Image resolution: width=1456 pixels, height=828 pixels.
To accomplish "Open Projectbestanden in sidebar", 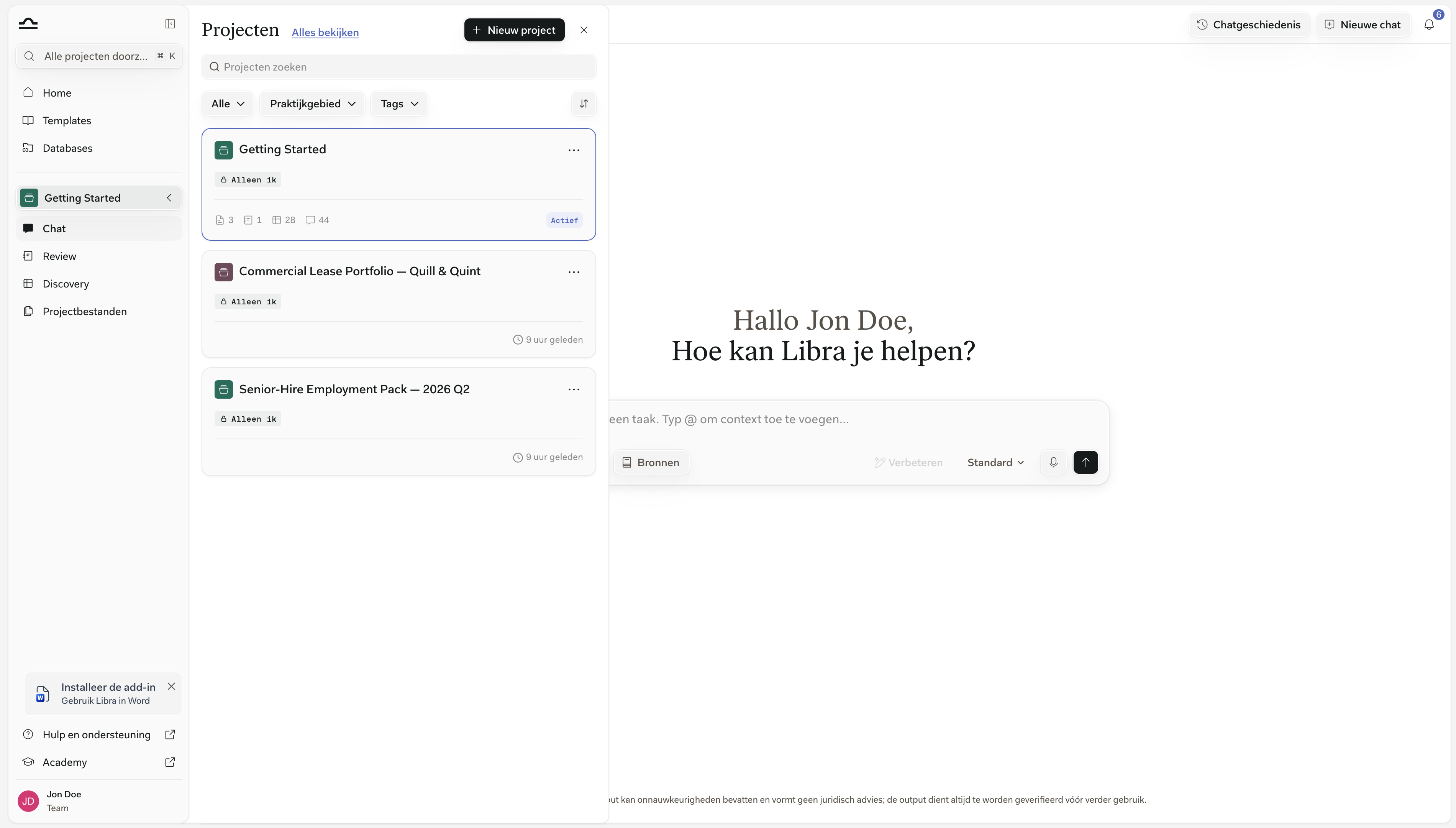I will click(99, 311).
